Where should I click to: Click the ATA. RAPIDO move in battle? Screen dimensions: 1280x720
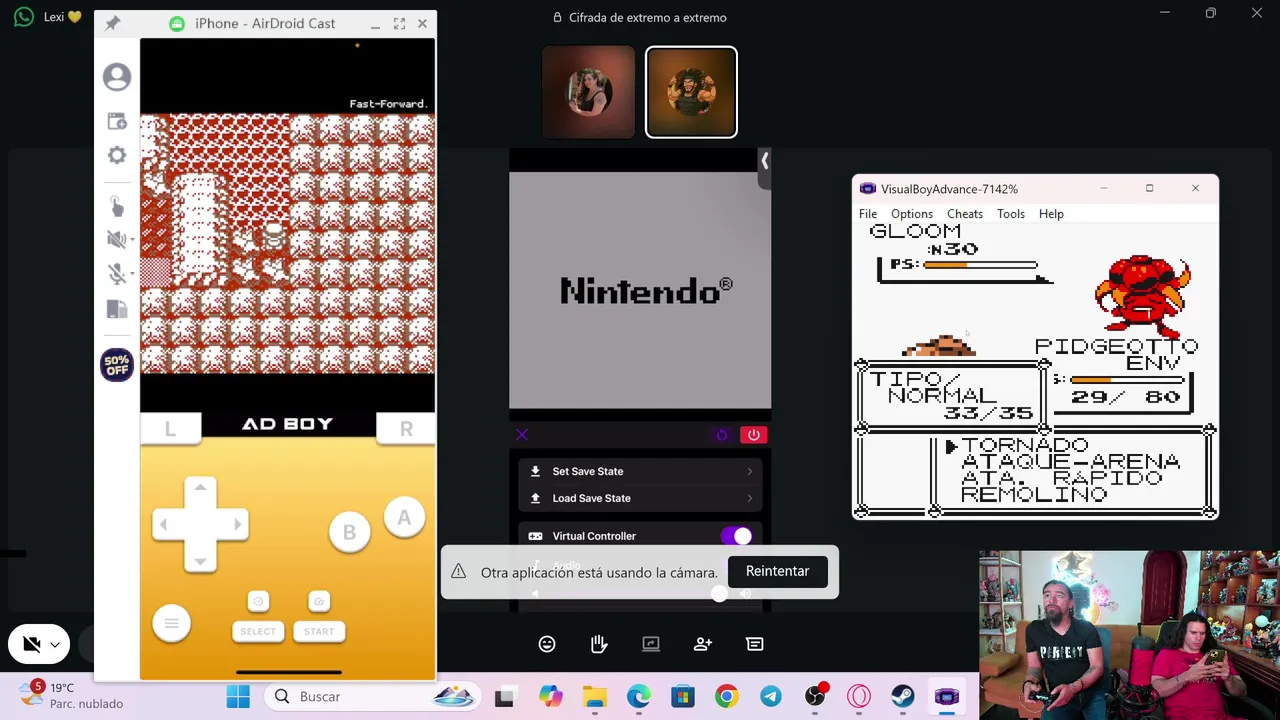[x=1061, y=478]
